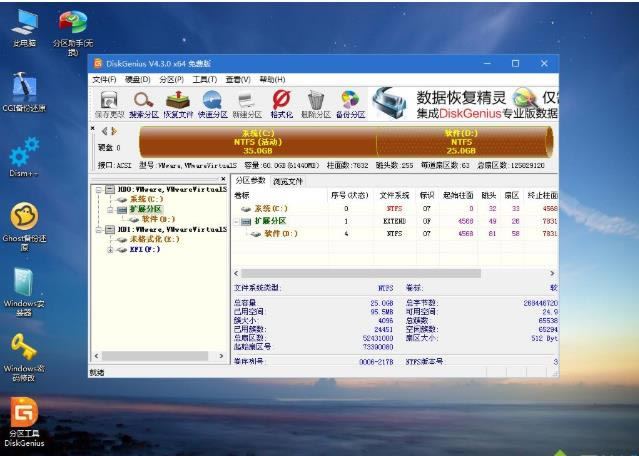Close the disk map pane with small x
The image size is (639, 456).
93,128
